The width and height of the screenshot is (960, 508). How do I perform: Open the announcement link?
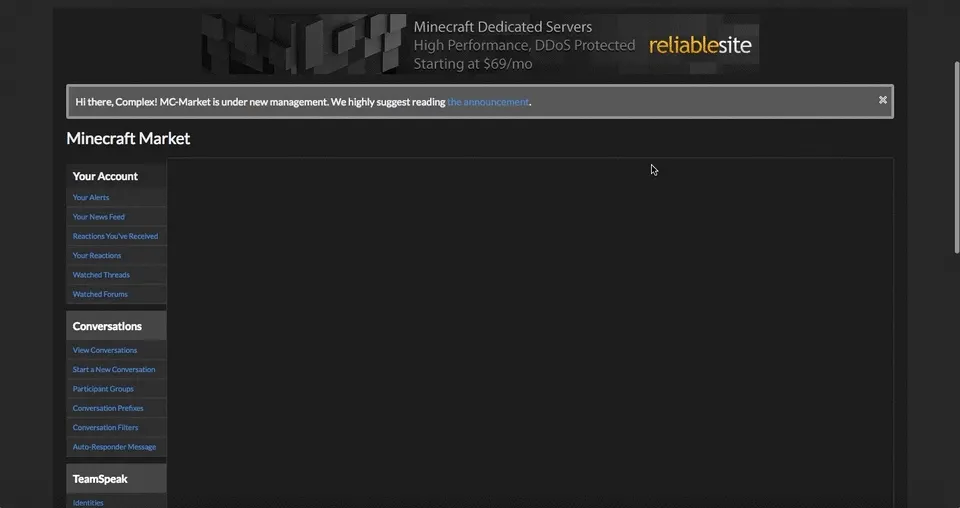(x=487, y=102)
